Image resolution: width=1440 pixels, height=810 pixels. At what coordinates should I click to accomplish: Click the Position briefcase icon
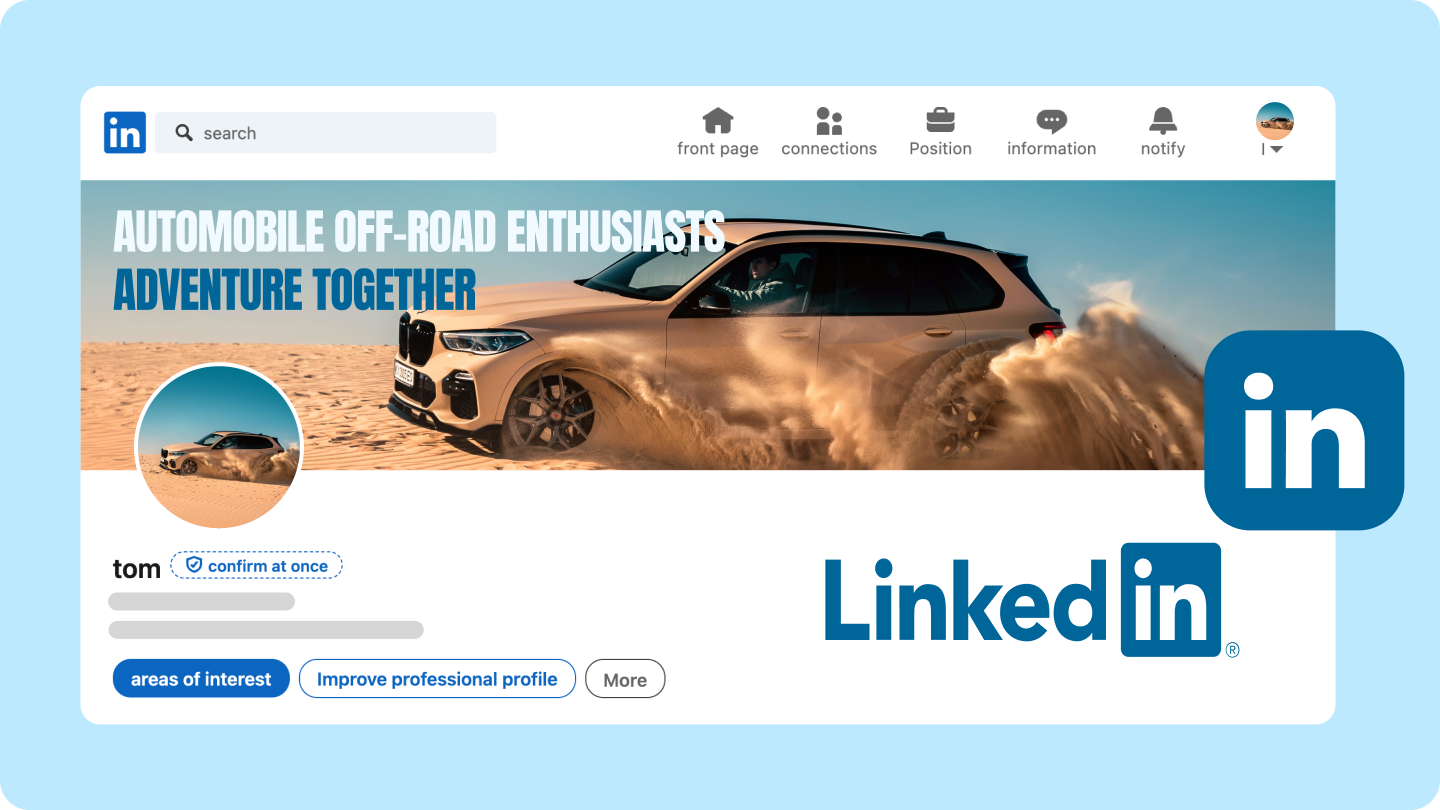point(940,121)
